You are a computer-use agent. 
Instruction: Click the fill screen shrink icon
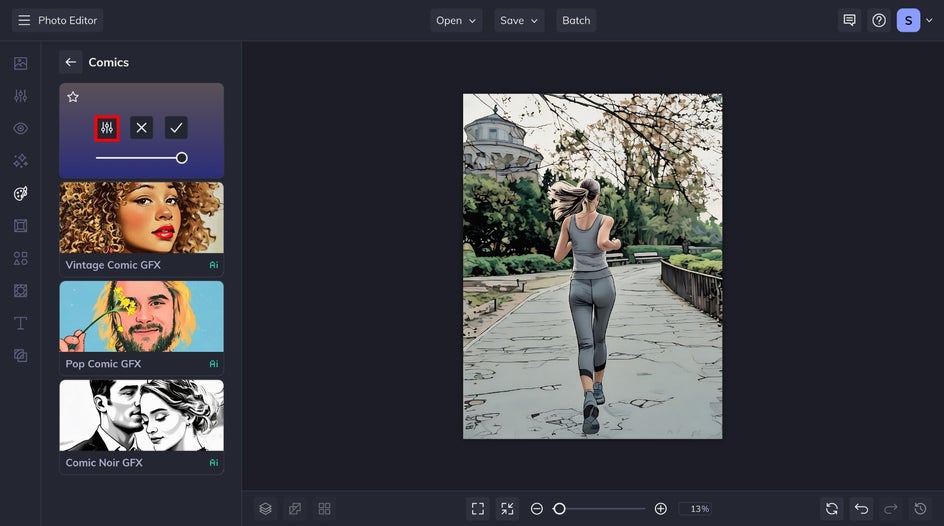click(508, 509)
